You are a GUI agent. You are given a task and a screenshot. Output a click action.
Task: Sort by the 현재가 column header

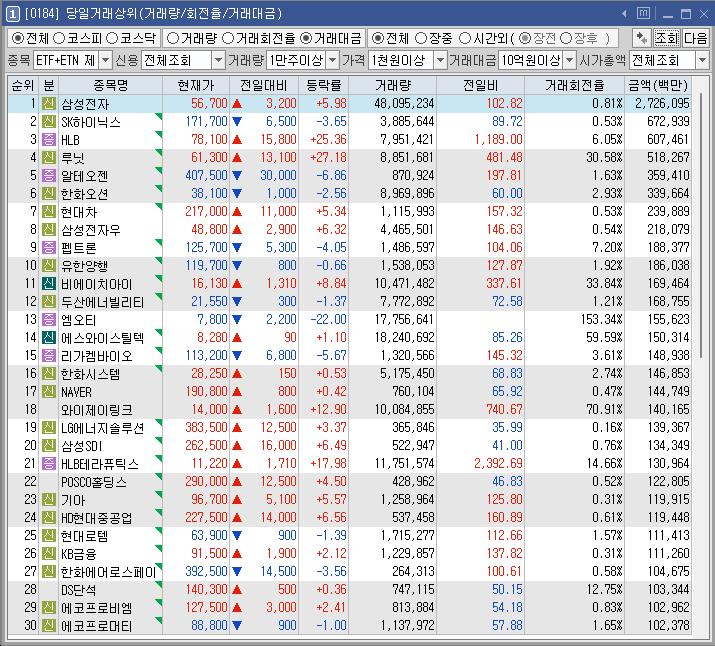point(196,85)
